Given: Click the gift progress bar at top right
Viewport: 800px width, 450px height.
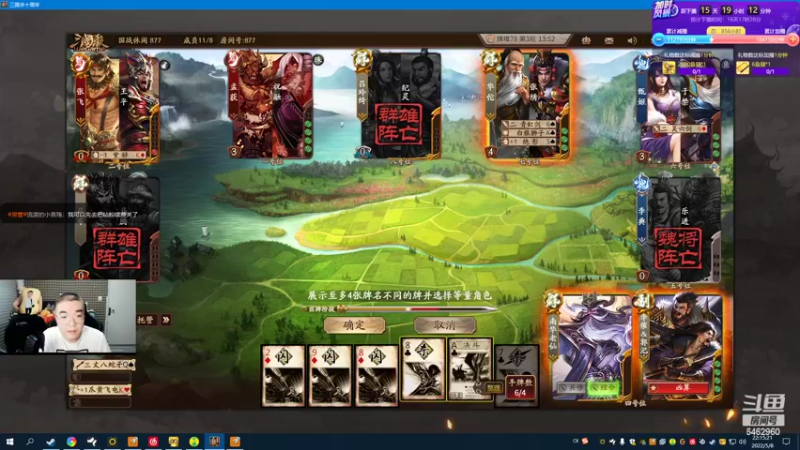Looking at the screenshot, I should (x=727, y=40).
